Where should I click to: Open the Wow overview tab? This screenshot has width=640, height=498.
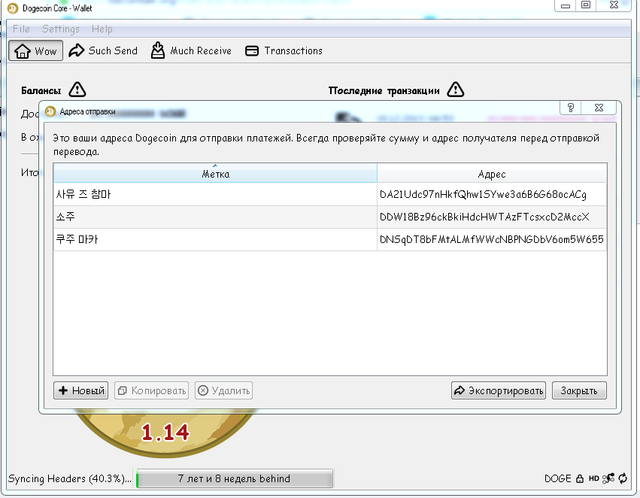tap(36, 51)
